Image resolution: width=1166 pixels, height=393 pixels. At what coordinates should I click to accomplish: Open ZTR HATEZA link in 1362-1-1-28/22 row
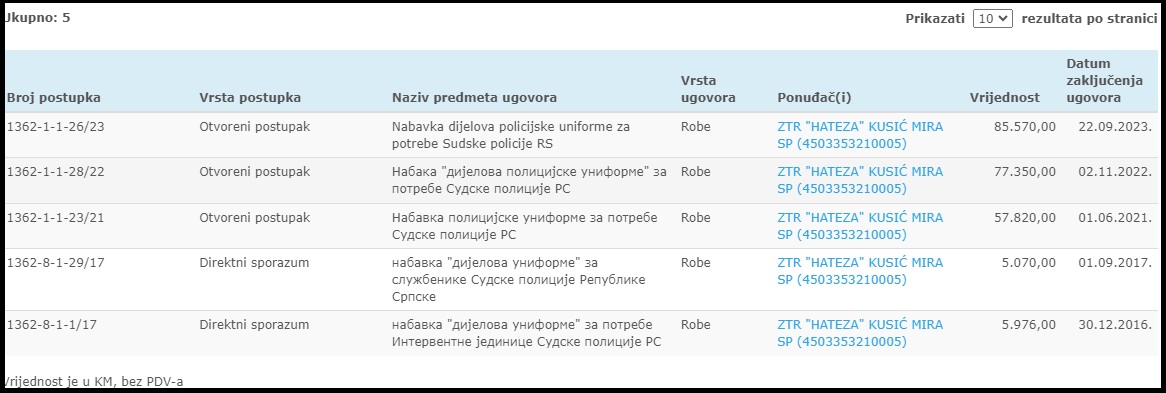[860, 180]
